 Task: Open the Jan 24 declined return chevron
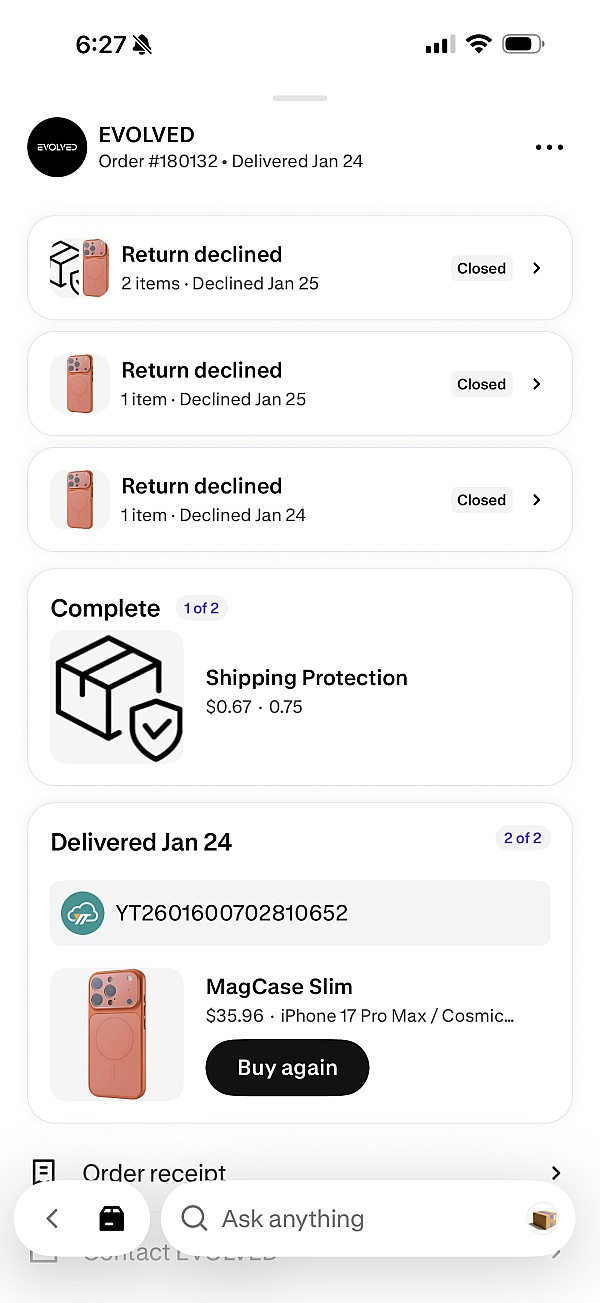tap(537, 500)
